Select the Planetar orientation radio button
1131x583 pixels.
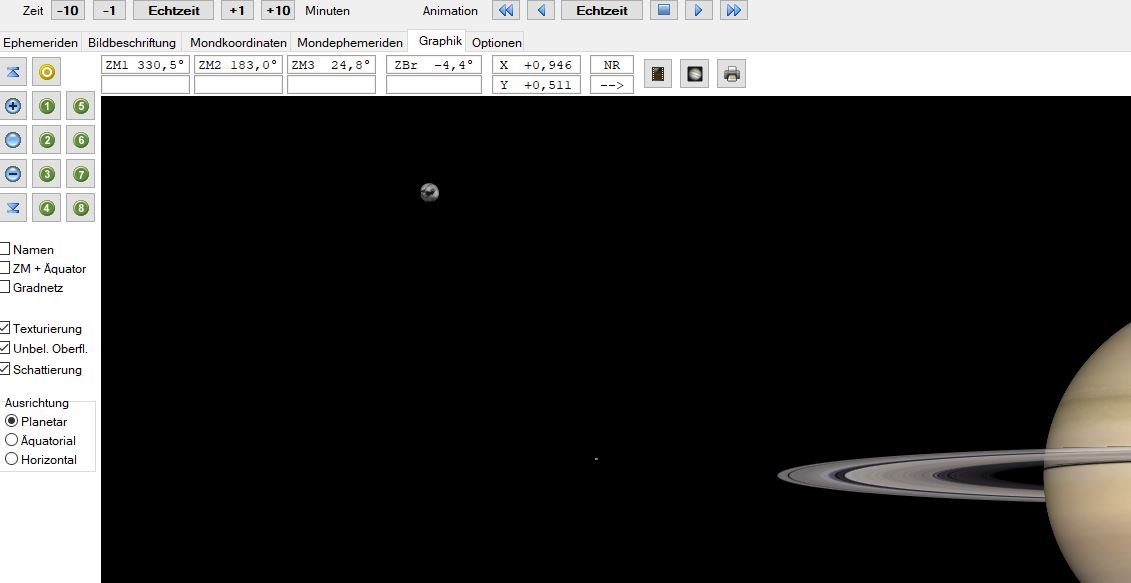(12, 421)
